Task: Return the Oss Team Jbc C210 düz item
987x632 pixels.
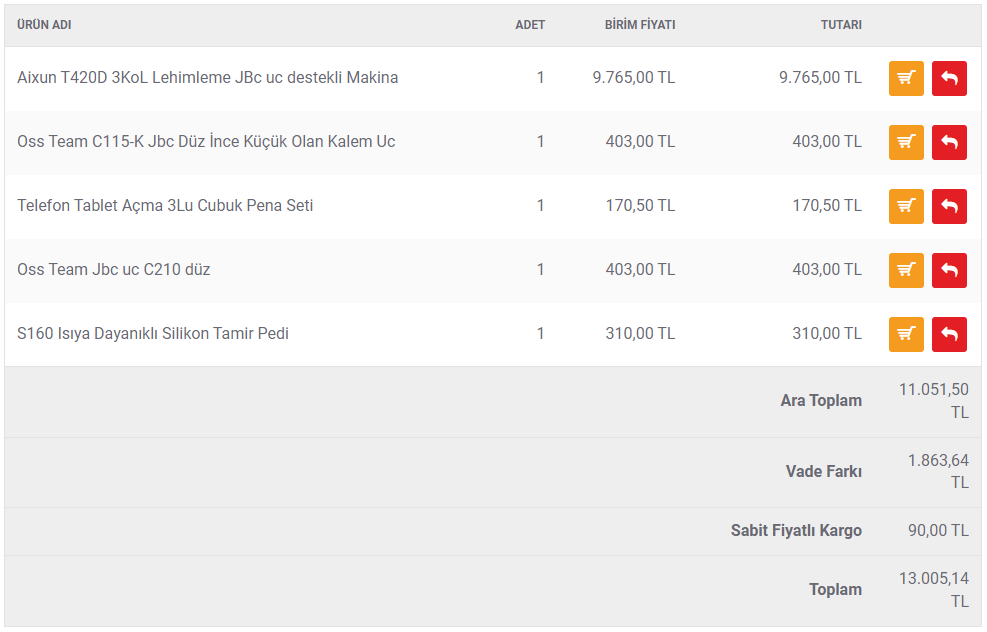Action: pos(949,270)
